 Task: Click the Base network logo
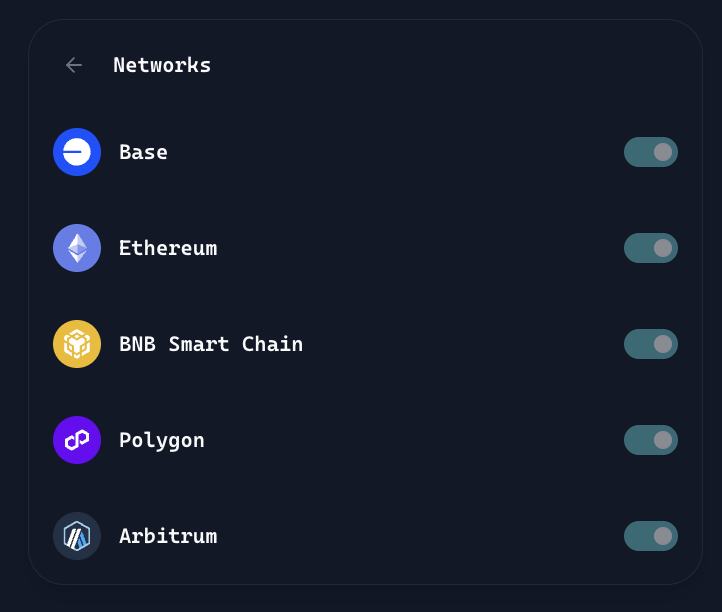coord(77,152)
